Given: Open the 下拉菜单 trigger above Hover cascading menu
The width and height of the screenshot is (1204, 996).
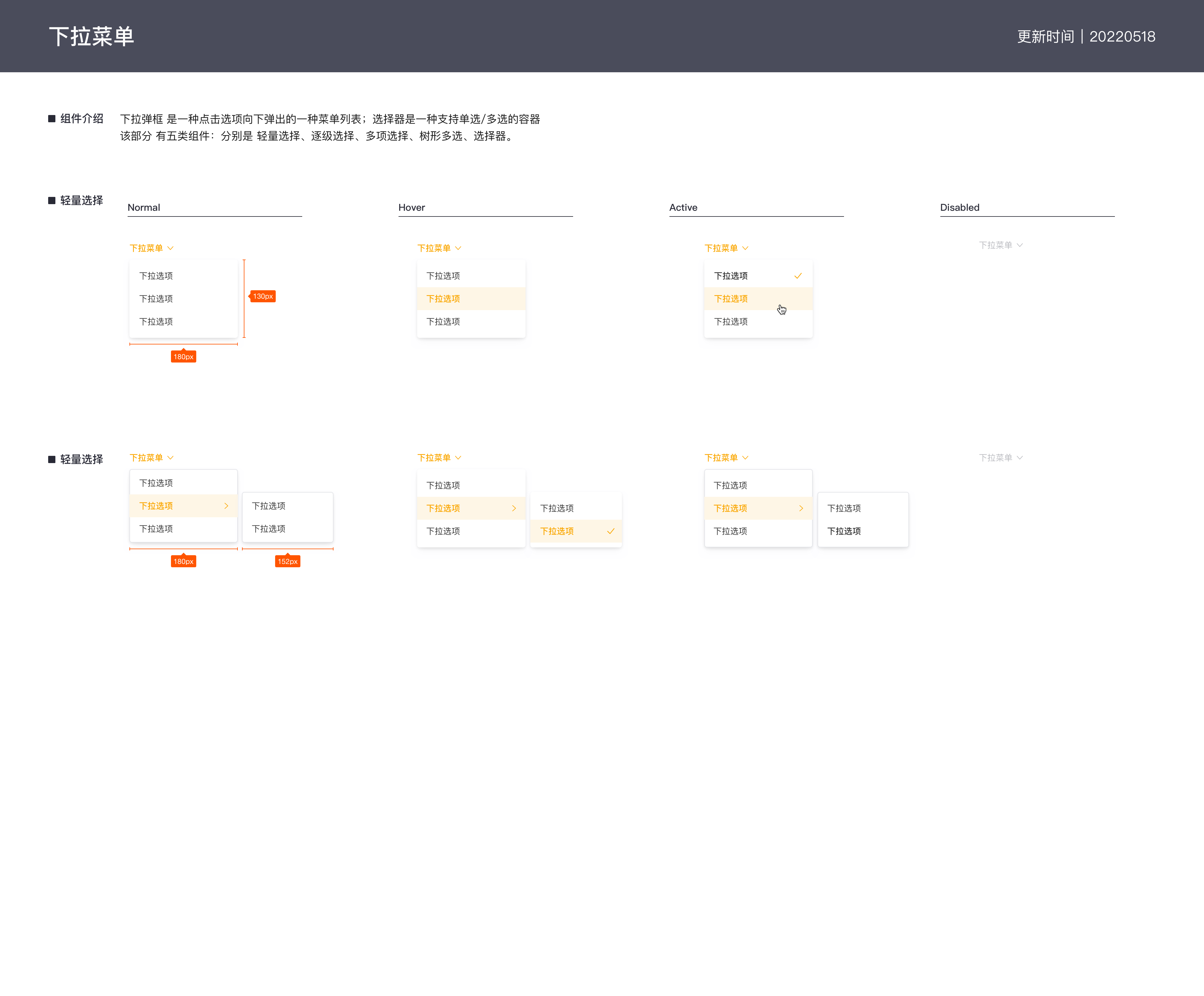Looking at the screenshot, I should (439, 458).
